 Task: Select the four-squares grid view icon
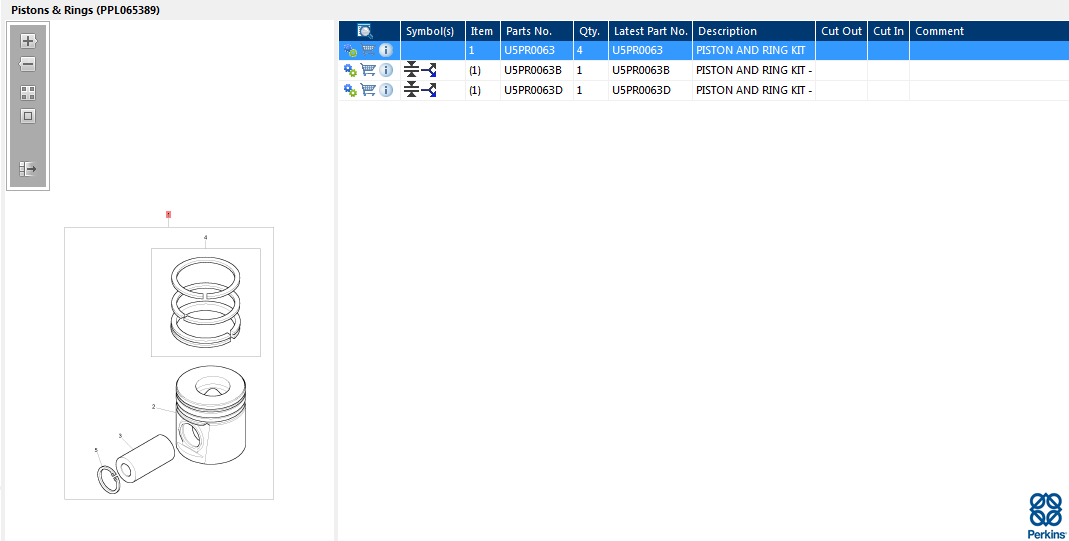coord(28,93)
